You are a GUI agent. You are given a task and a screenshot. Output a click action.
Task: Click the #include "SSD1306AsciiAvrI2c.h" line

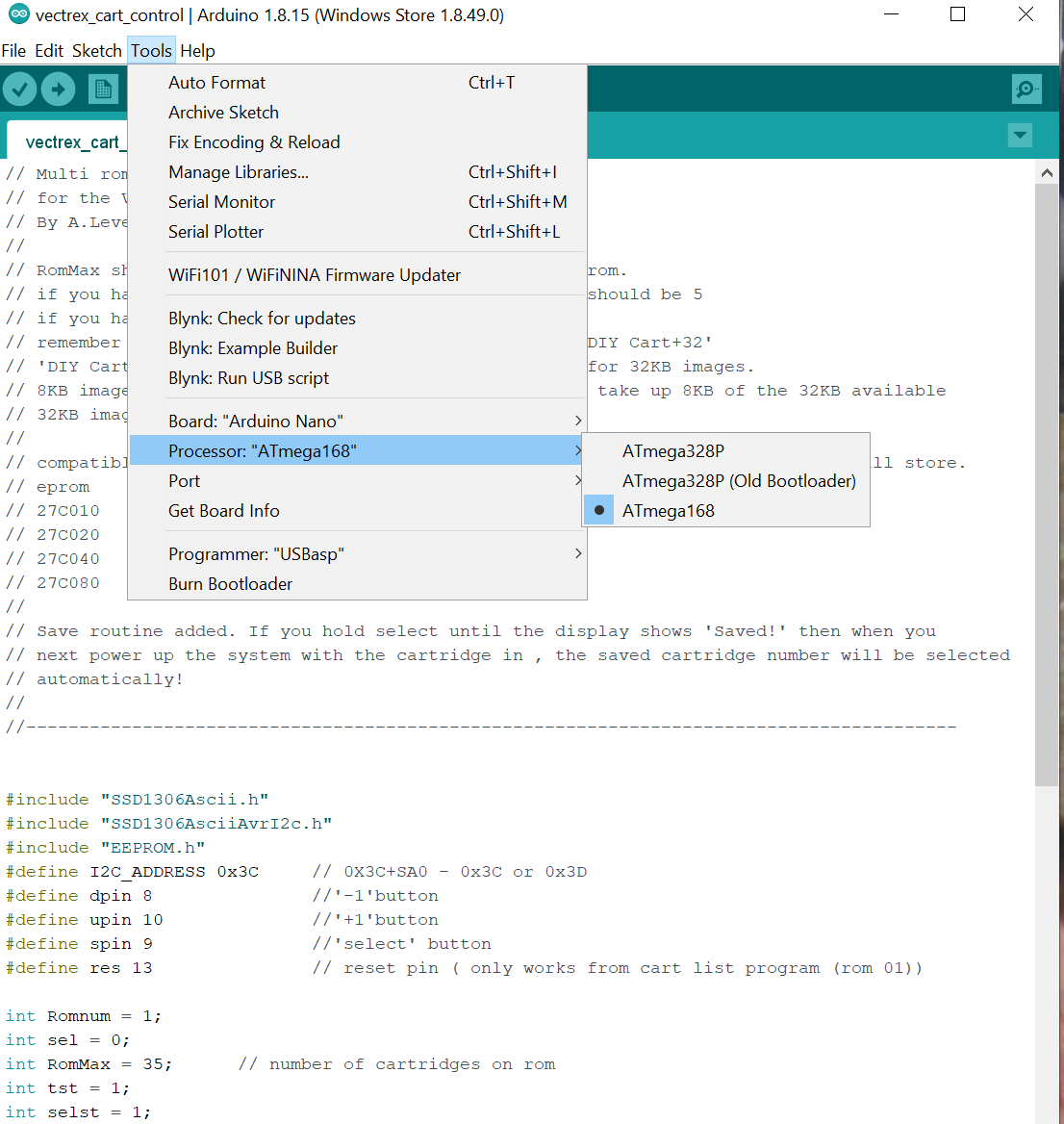[x=169, y=823]
